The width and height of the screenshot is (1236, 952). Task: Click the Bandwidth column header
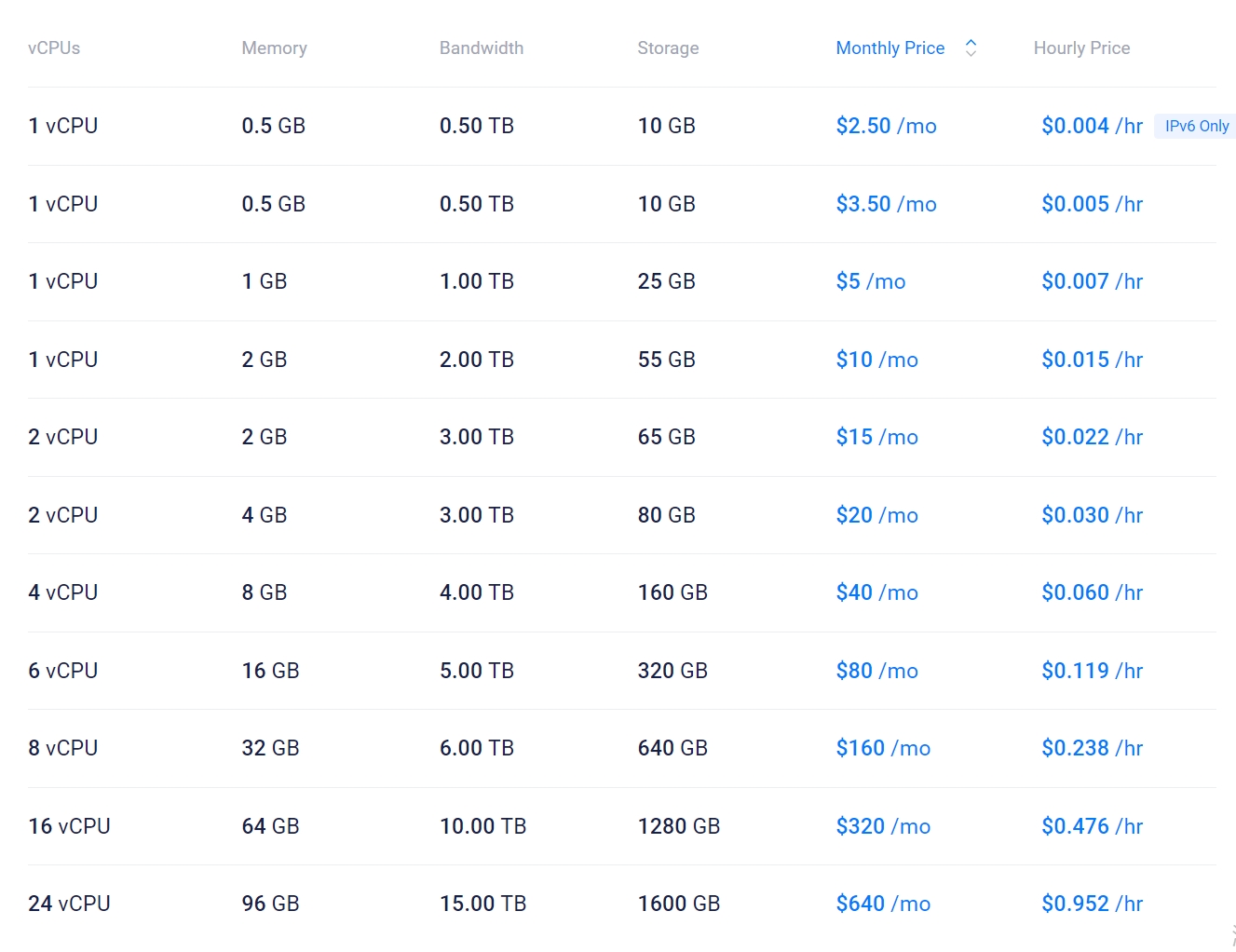click(x=481, y=48)
